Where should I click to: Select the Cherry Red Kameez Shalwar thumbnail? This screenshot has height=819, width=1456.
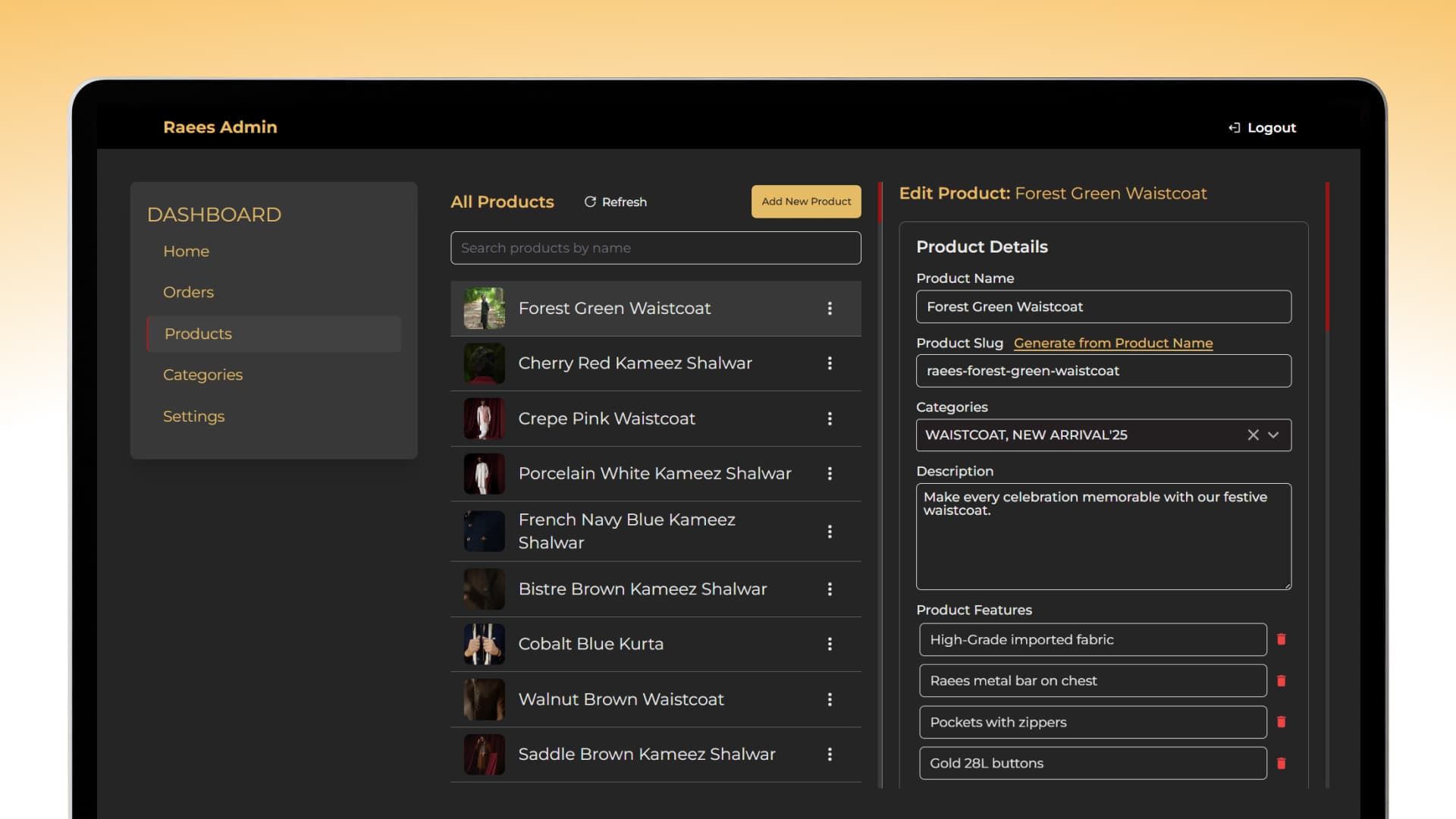[484, 363]
